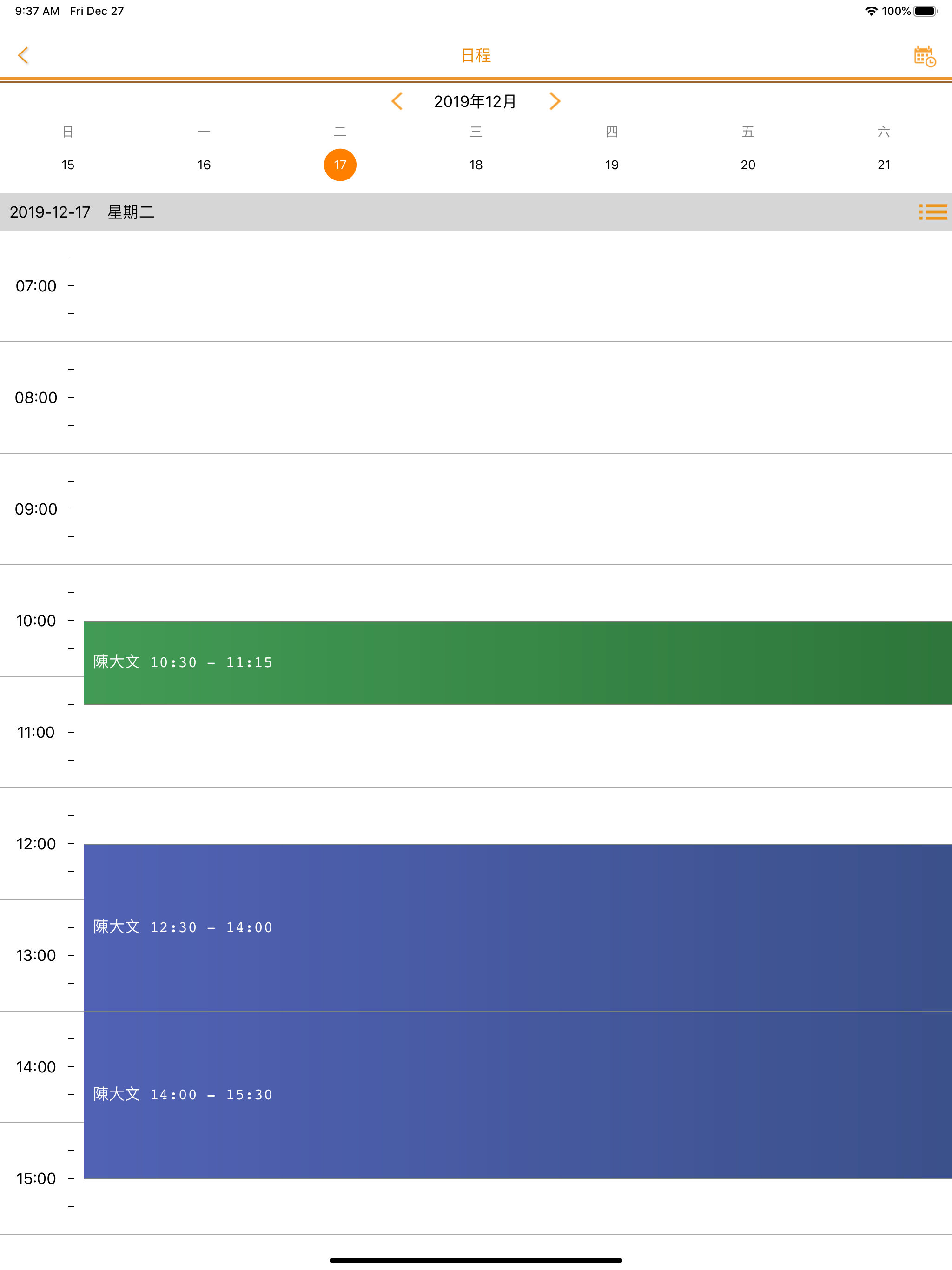Tap empty 07:00 time slot
The height and width of the screenshot is (1270, 952).
click(518, 286)
